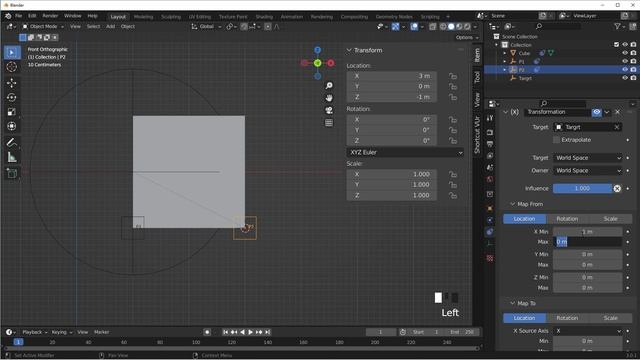Collapse the Map To section
This screenshot has height=360, width=640.
[x=513, y=303]
